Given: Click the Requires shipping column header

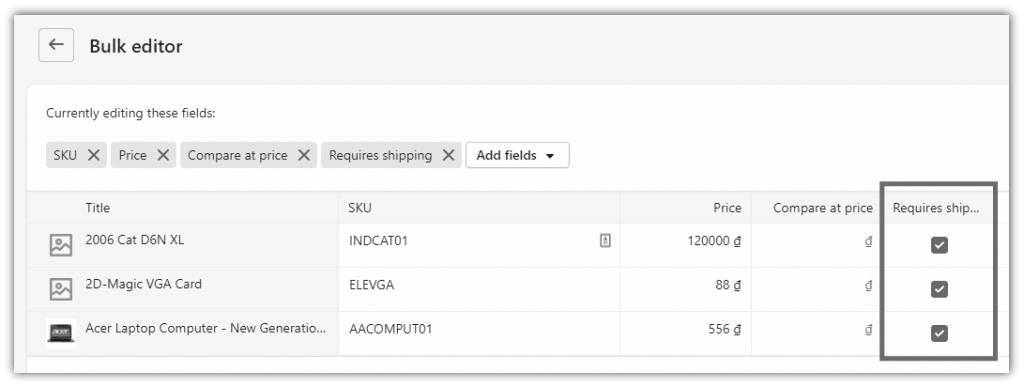Looking at the screenshot, I should click(x=936, y=208).
